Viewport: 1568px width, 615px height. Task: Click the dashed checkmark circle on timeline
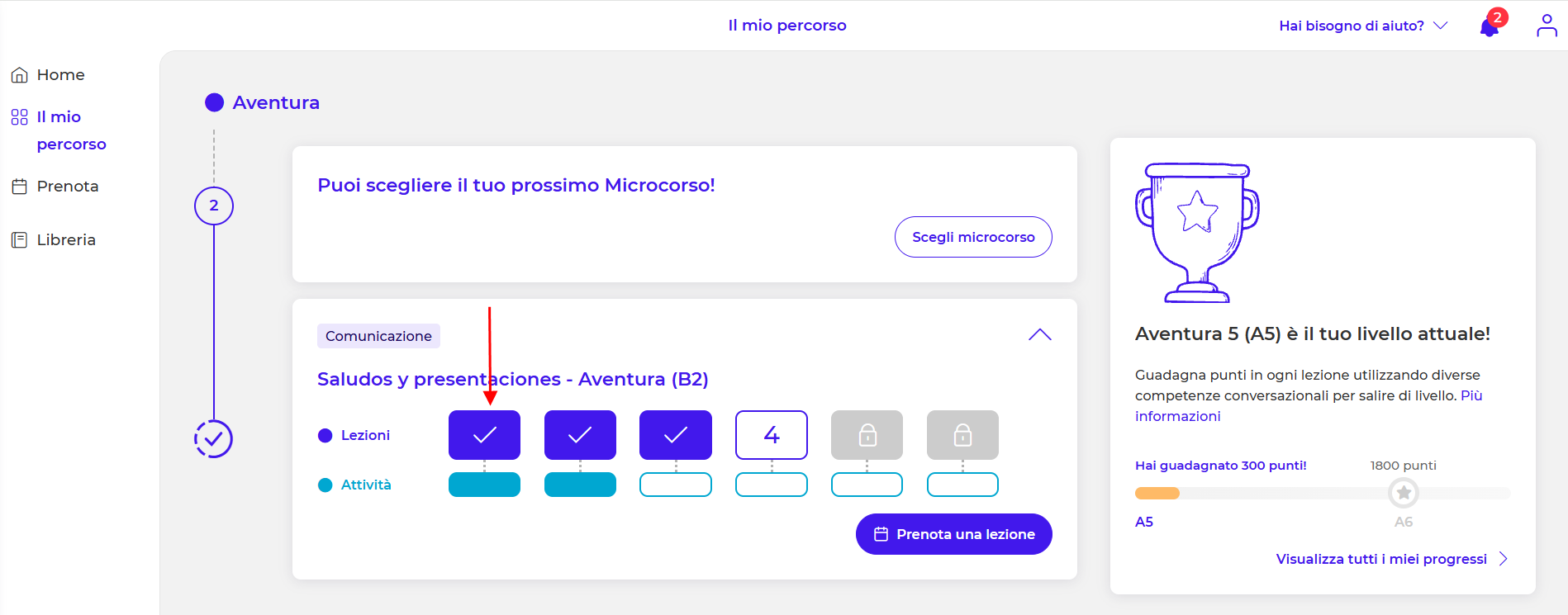click(x=213, y=439)
